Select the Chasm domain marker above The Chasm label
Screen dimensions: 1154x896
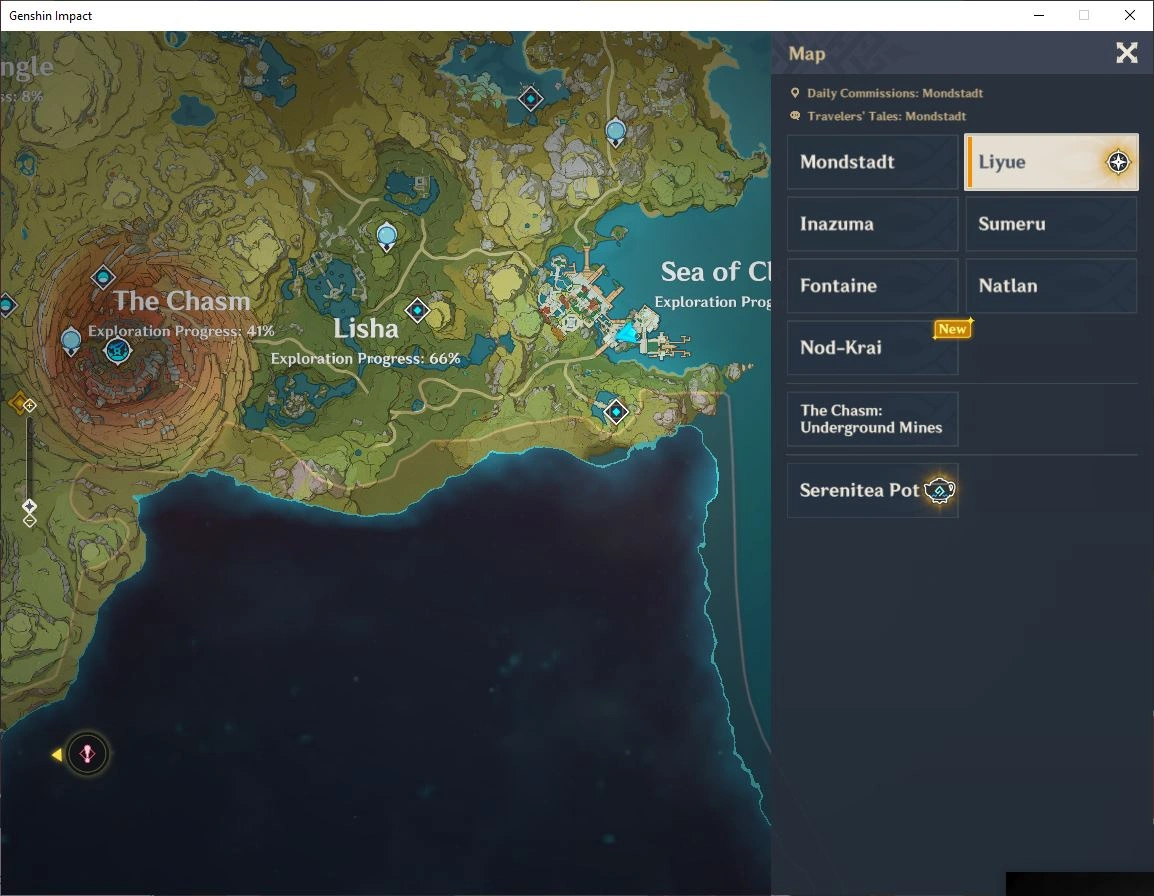pos(103,278)
